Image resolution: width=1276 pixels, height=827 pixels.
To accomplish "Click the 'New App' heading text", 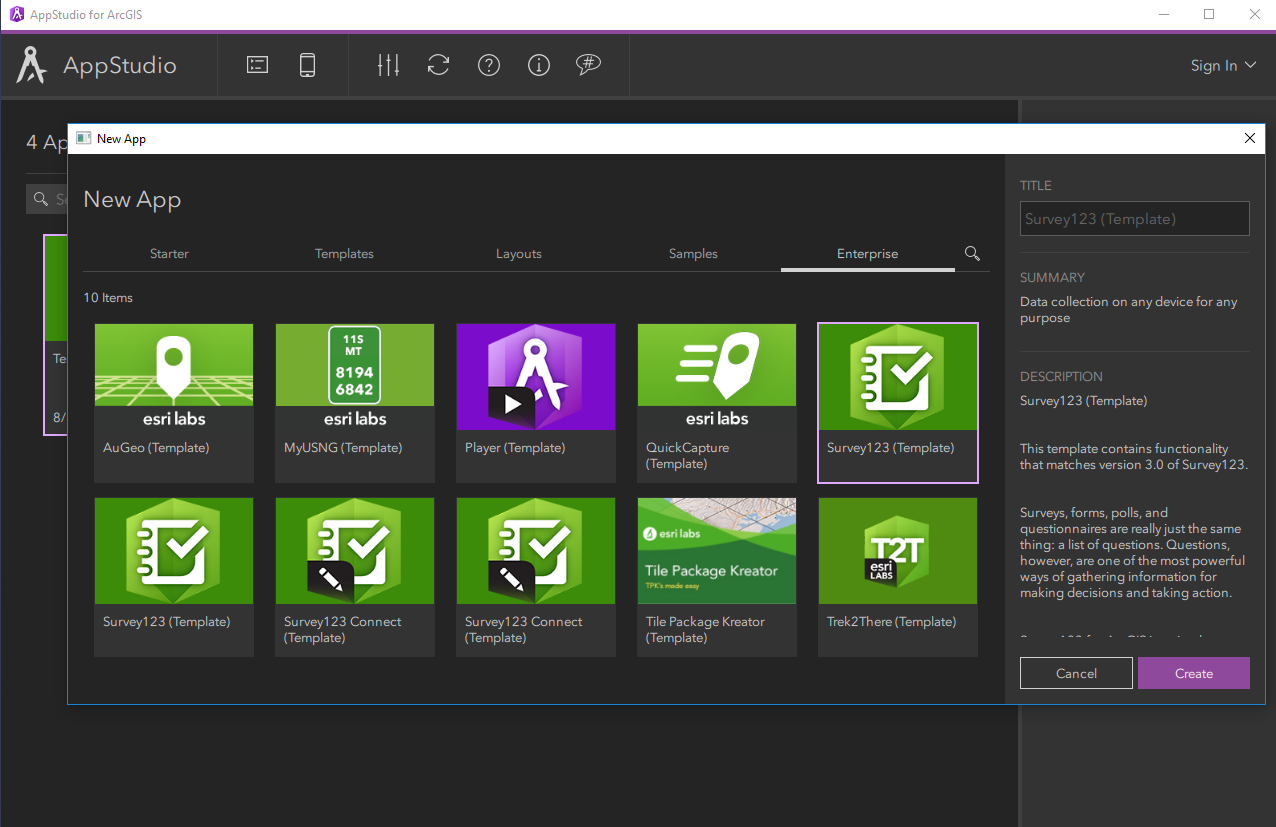I will tap(132, 199).
